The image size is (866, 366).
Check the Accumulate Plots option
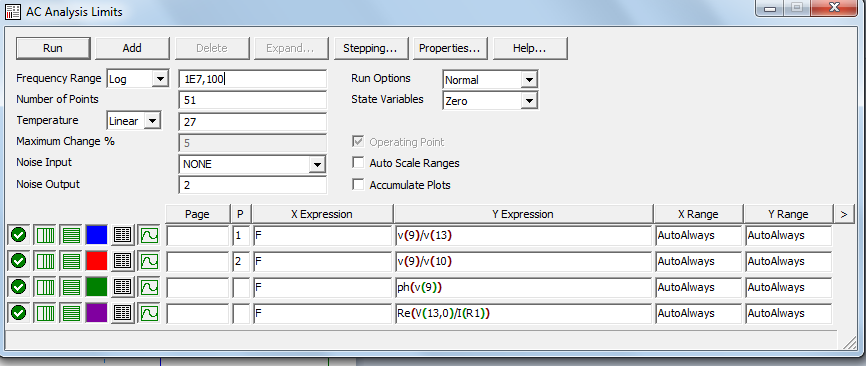point(358,185)
